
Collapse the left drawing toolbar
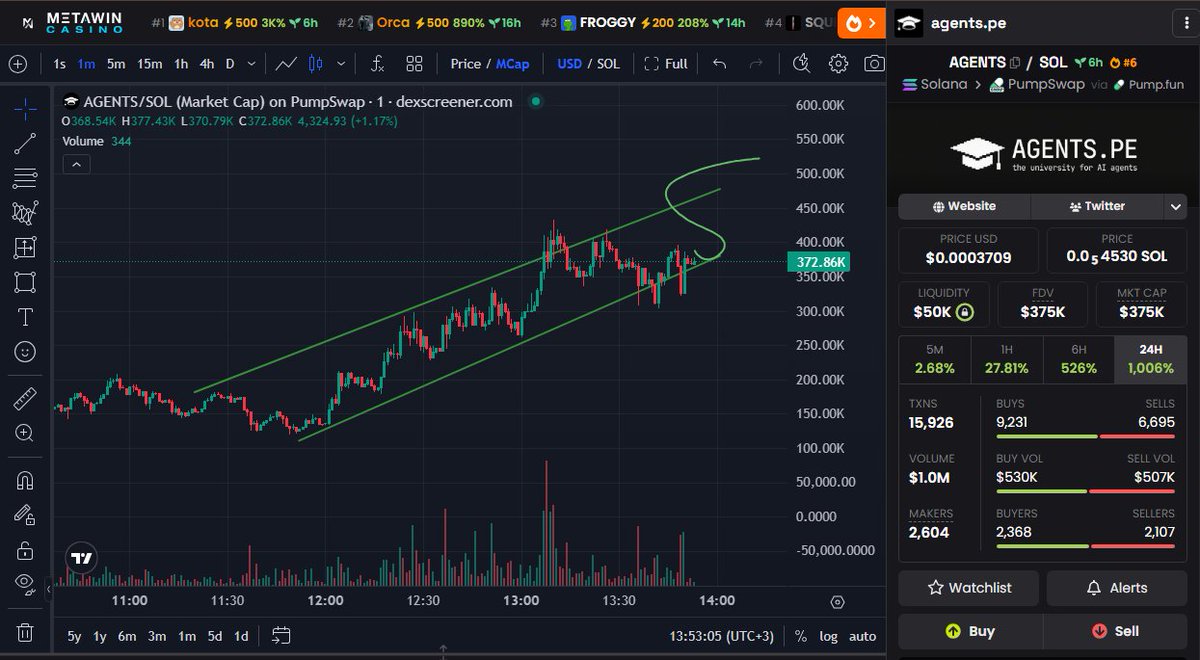coord(49,592)
